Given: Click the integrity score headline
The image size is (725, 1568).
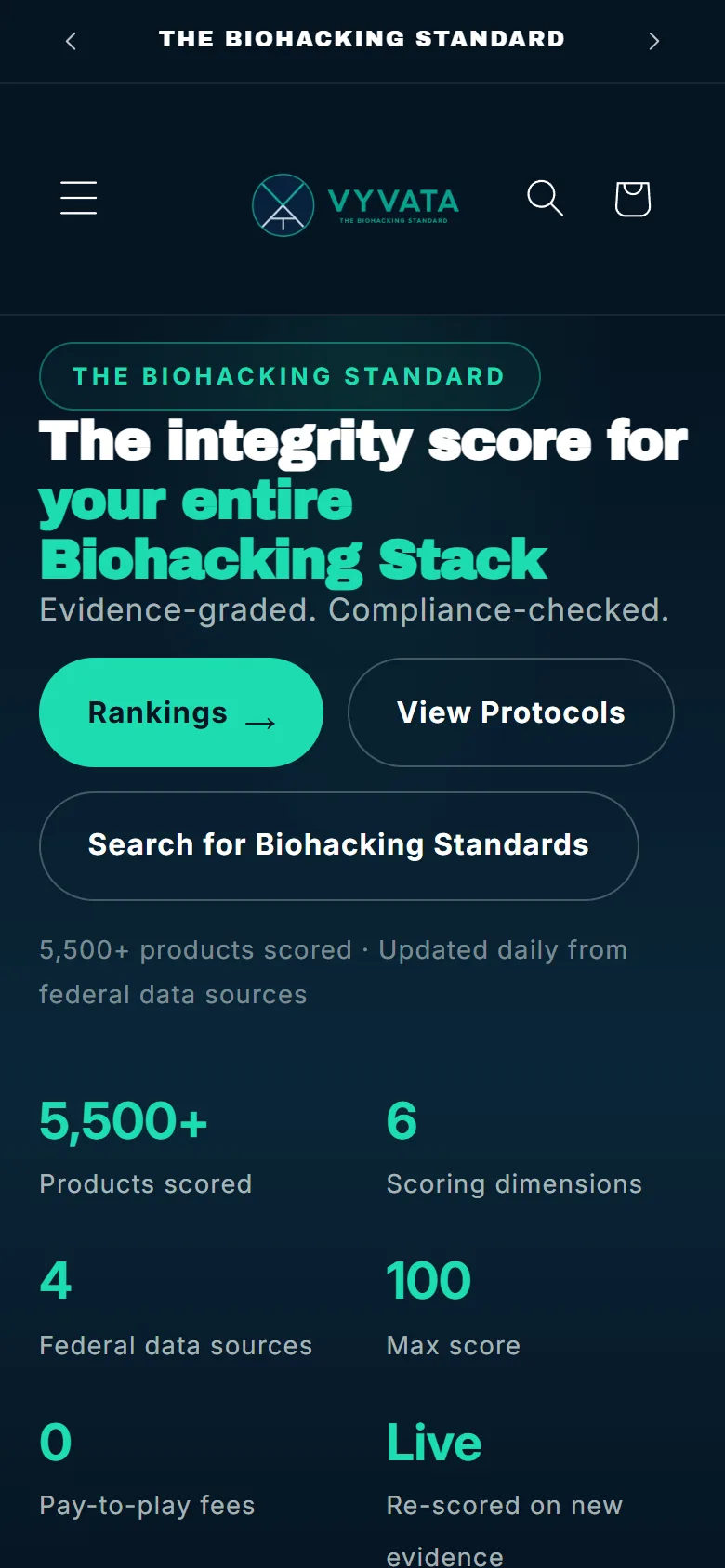Looking at the screenshot, I should point(363,502).
